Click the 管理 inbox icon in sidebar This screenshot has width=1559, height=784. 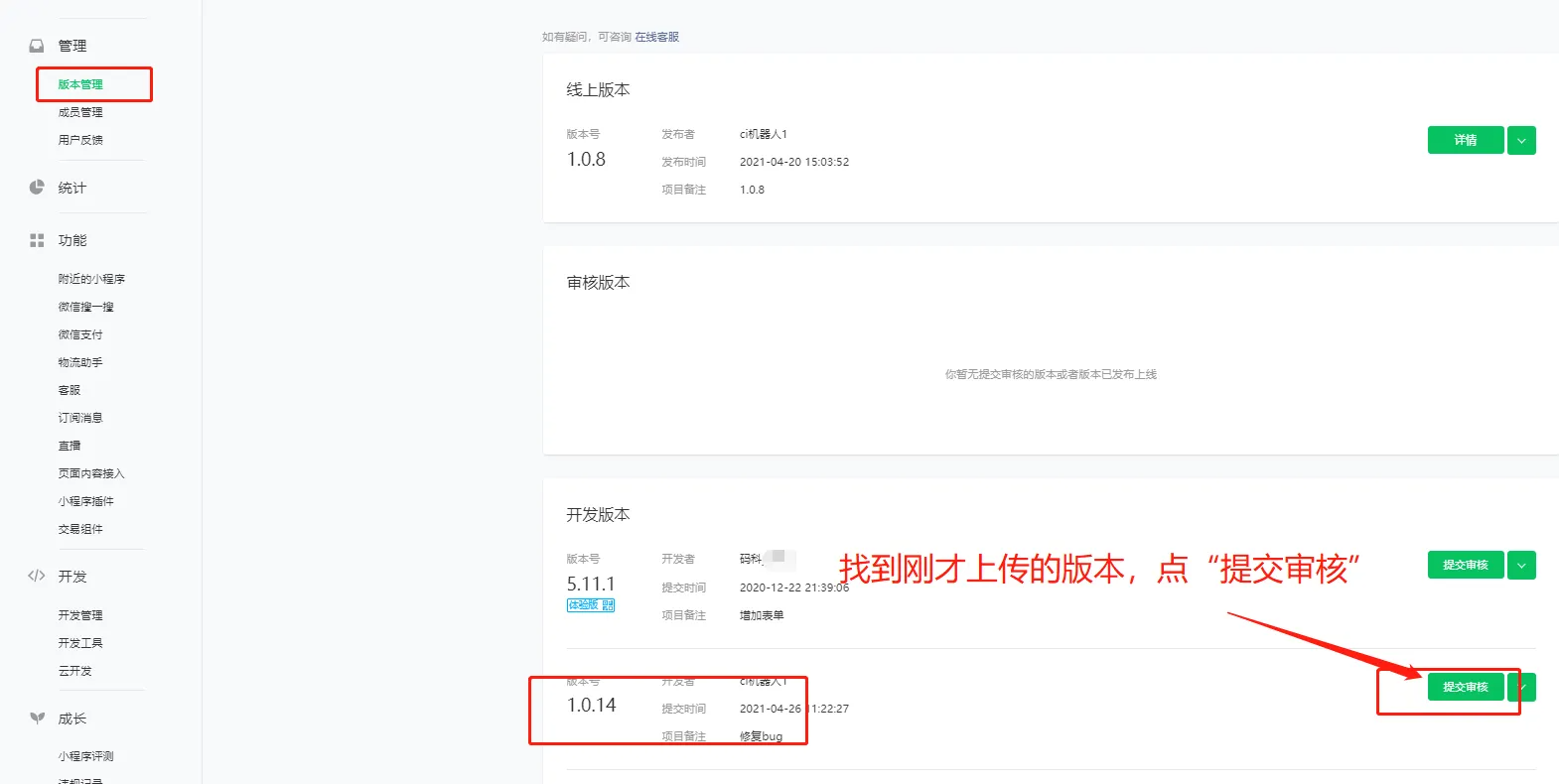coord(37,46)
